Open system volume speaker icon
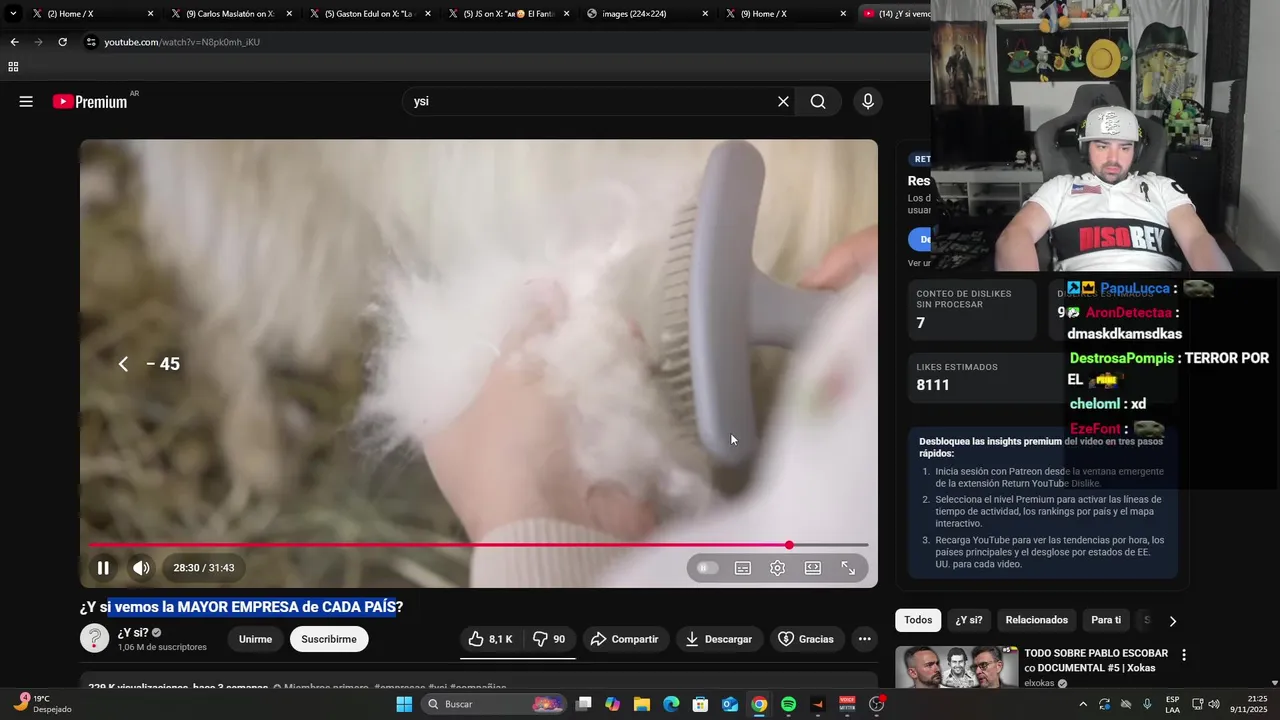The image size is (1280, 720). click(1214, 704)
